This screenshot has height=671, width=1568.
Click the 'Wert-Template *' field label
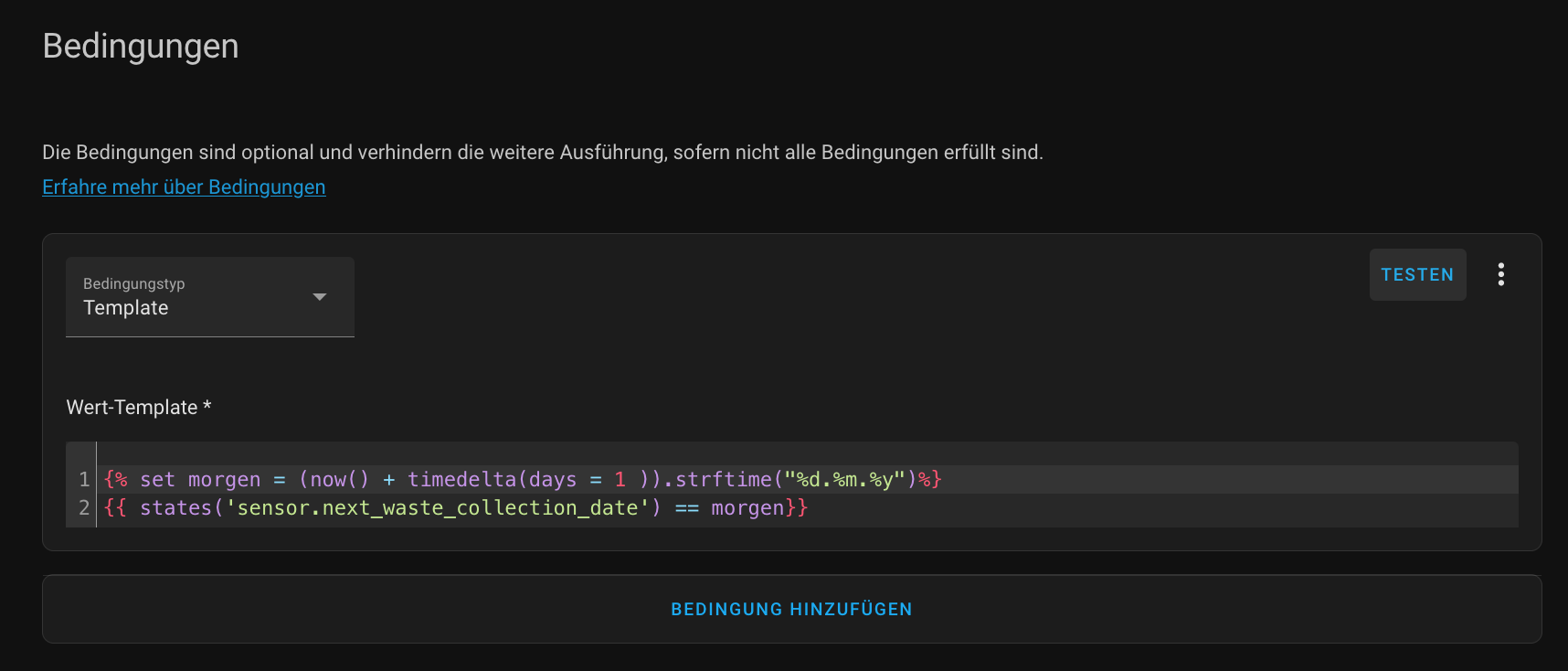click(x=139, y=407)
